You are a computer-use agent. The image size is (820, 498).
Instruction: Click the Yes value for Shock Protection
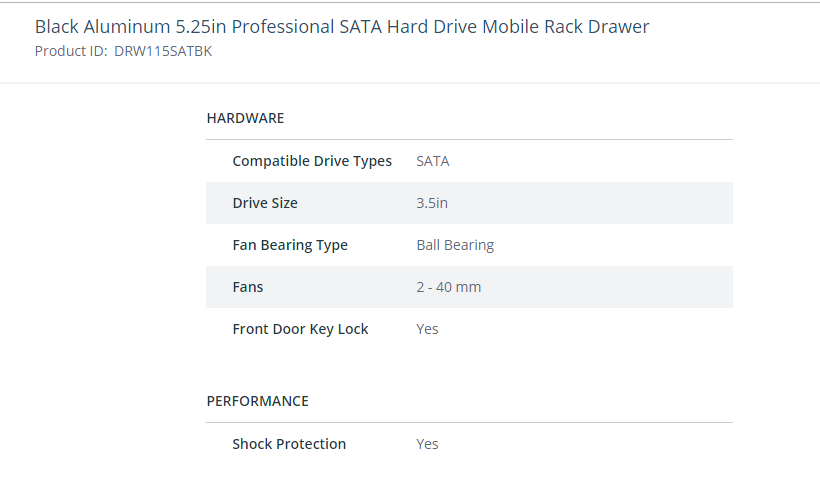[x=427, y=444]
